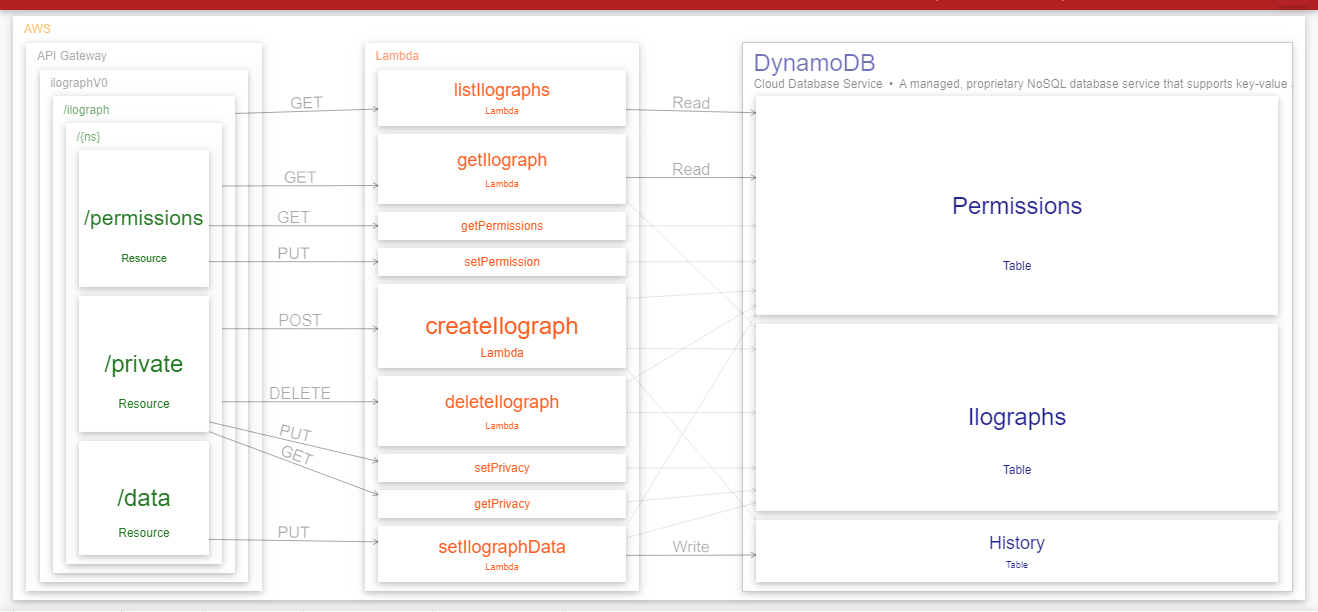The height and width of the screenshot is (612, 1318).
Task: Expand the DynamoDB service group
Action: tap(816, 62)
